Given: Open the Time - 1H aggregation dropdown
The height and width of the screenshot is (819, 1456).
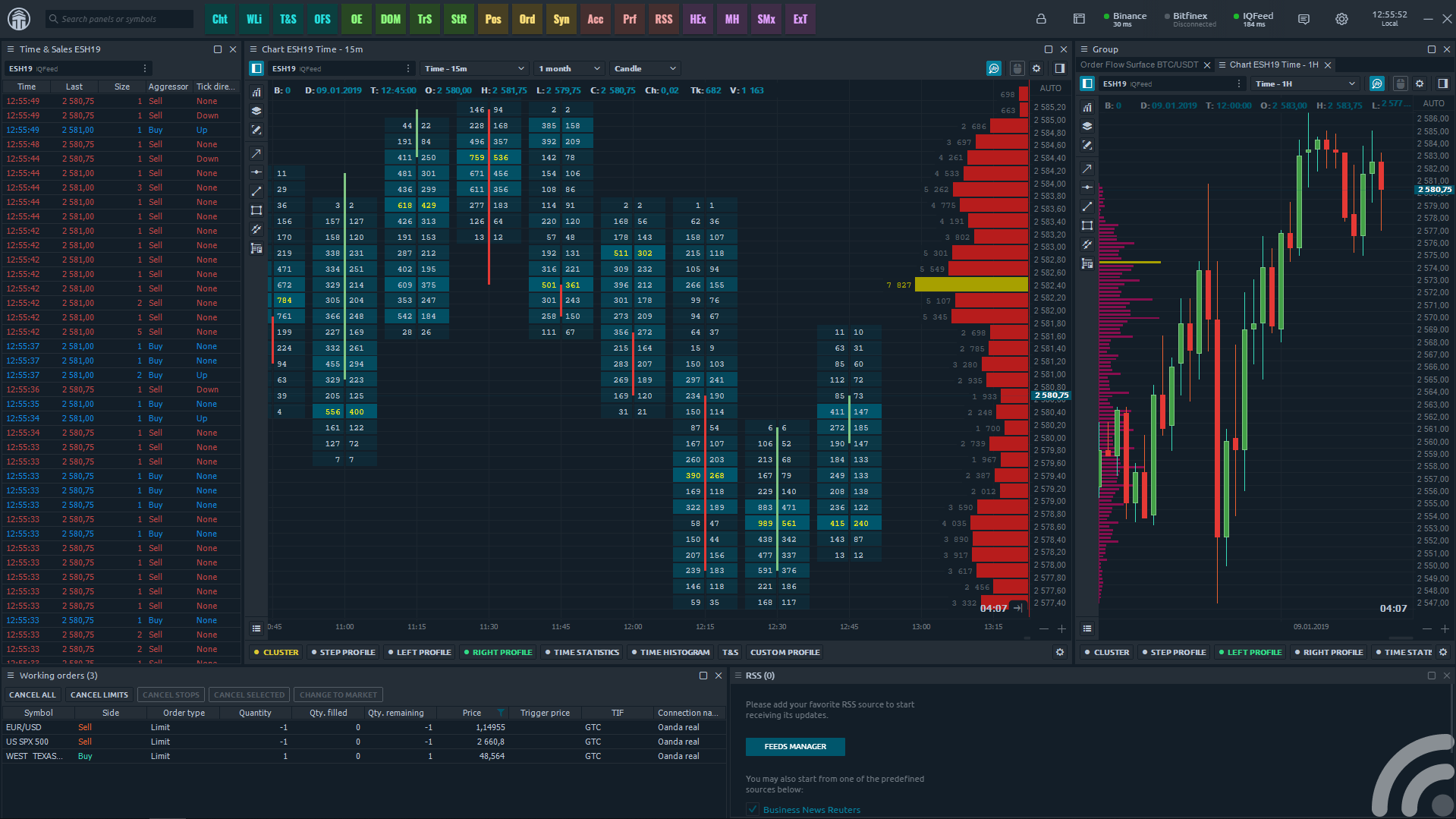Looking at the screenshot, I should (1304, 83).
